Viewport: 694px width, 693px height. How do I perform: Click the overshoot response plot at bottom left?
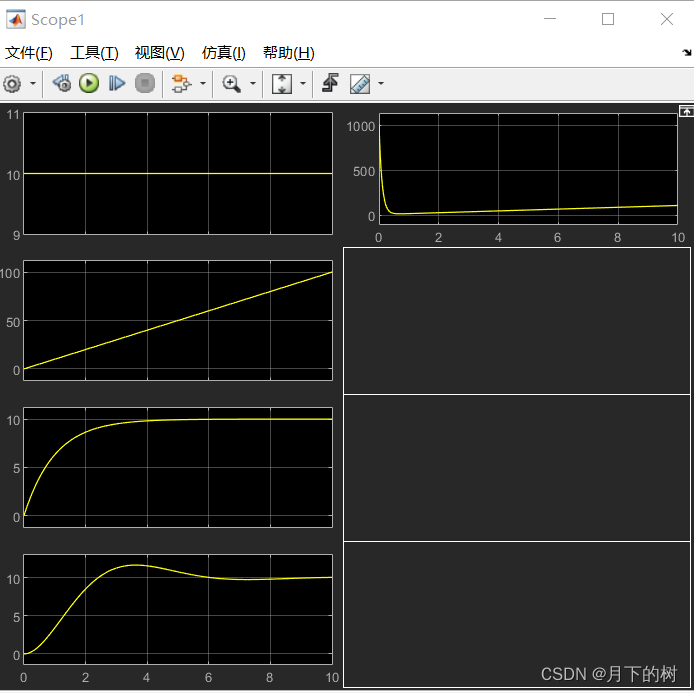pos(178,609)
